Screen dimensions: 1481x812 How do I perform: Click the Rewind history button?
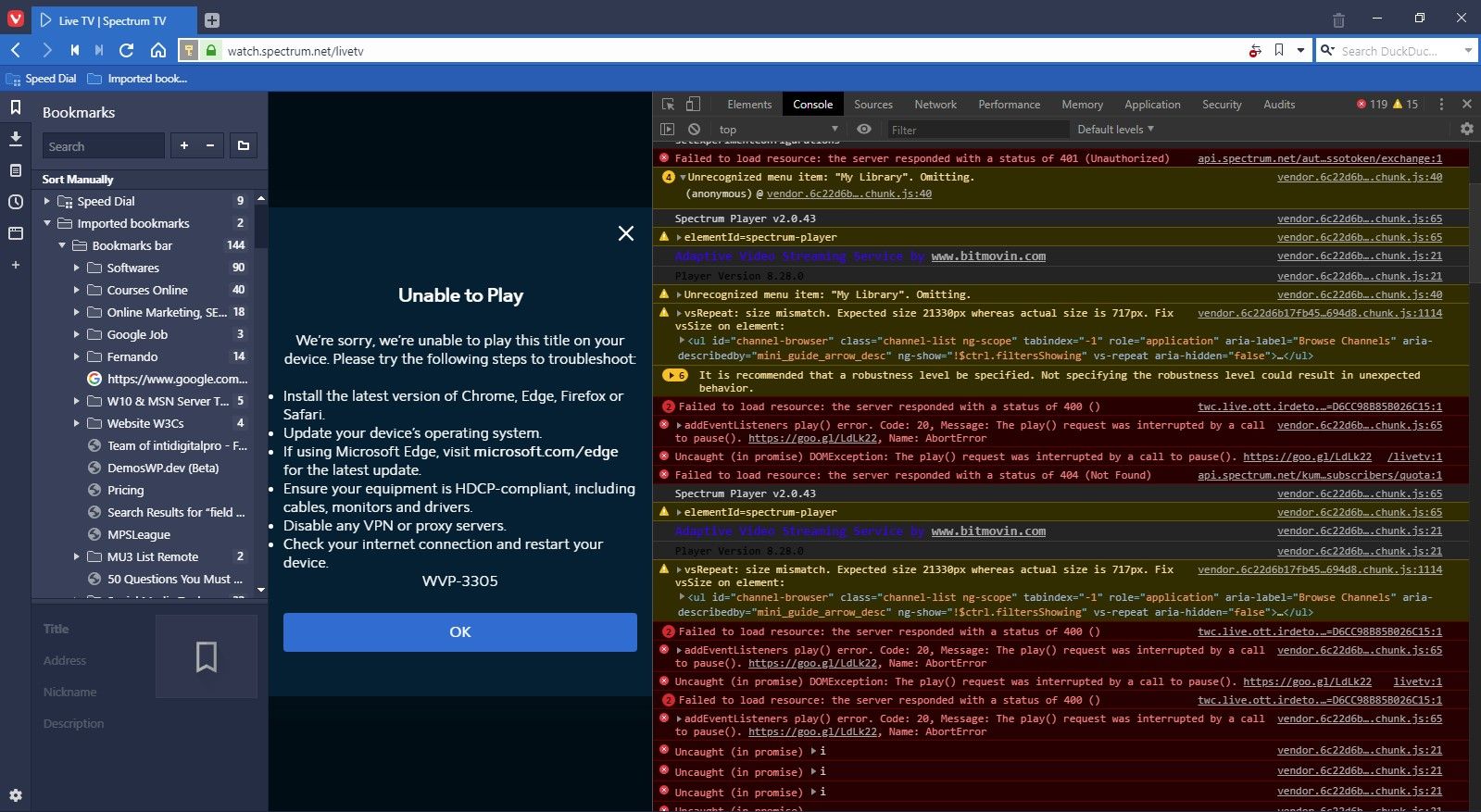point(74,50)
